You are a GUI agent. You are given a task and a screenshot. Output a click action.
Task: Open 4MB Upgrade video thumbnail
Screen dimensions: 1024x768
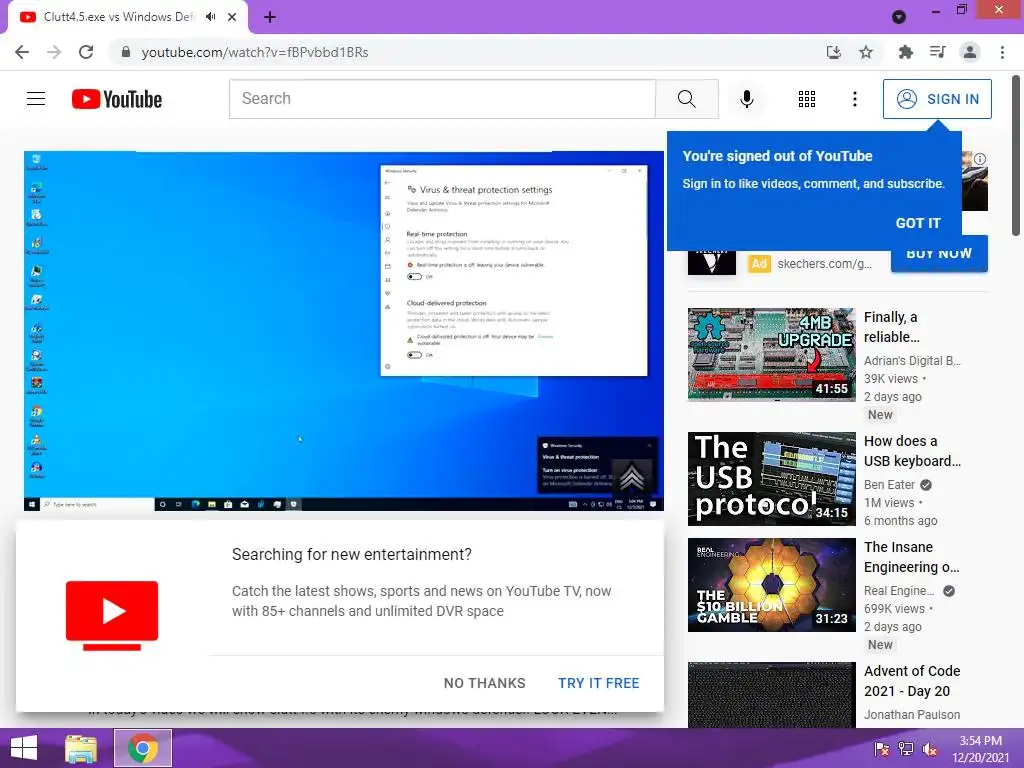point(771,354)
